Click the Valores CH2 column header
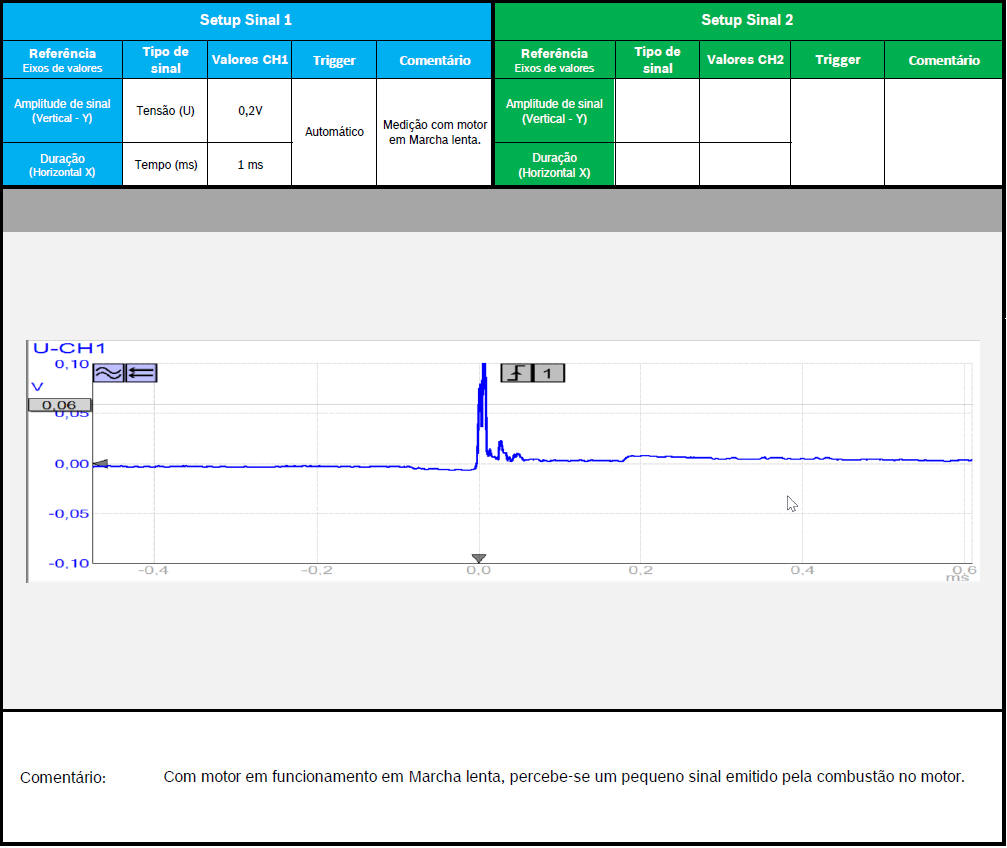The height and width of the screenshot is (848, 1007). click(744, 60)
